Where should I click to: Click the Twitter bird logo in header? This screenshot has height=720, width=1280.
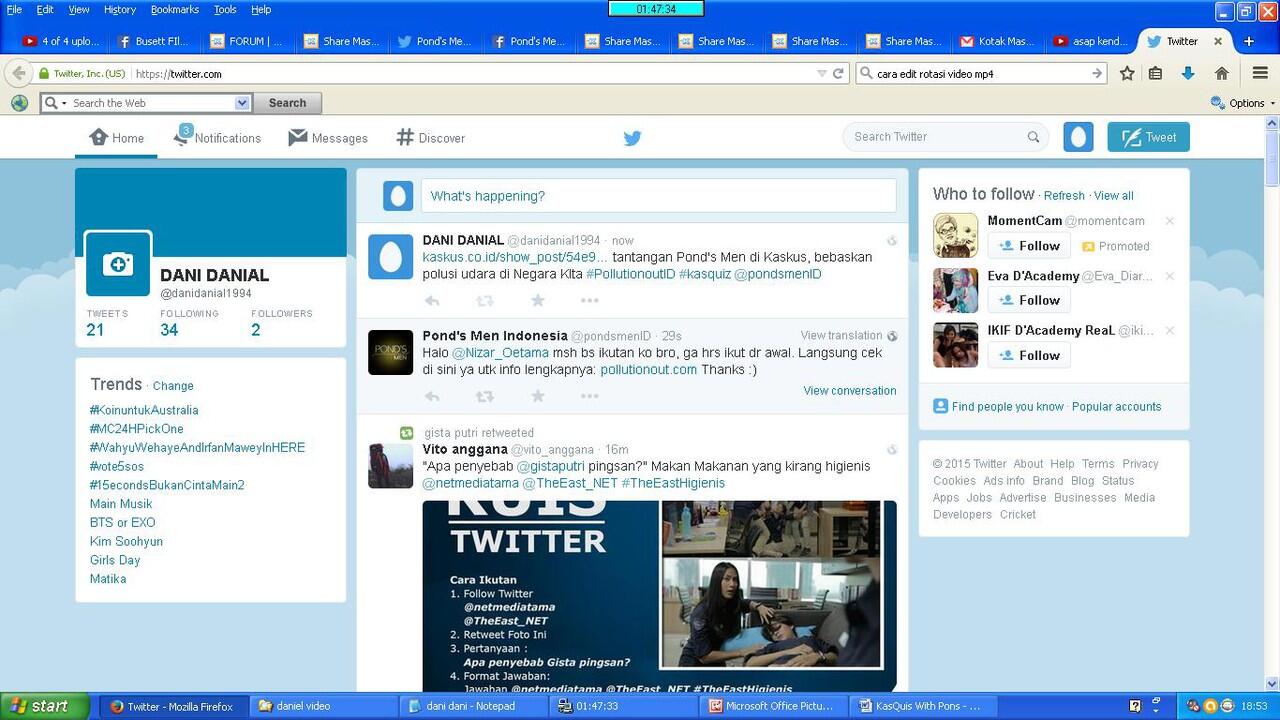pos(632,138)
